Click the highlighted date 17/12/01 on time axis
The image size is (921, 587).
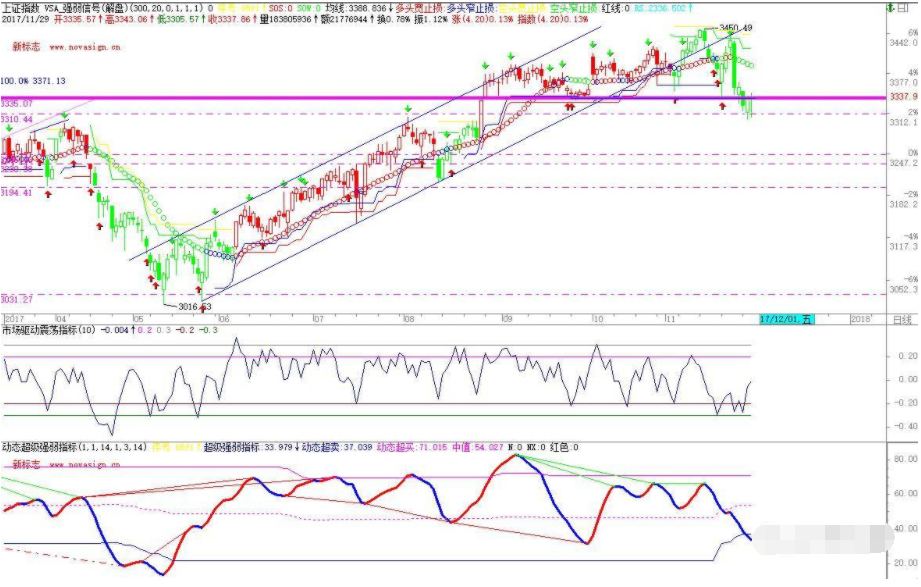786,319
